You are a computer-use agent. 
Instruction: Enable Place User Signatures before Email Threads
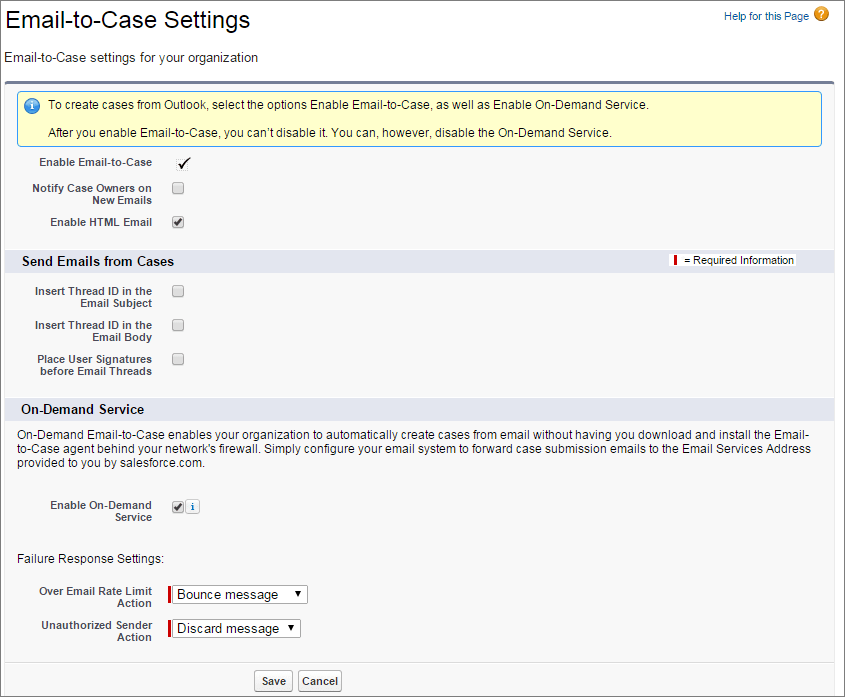point(178,359)
